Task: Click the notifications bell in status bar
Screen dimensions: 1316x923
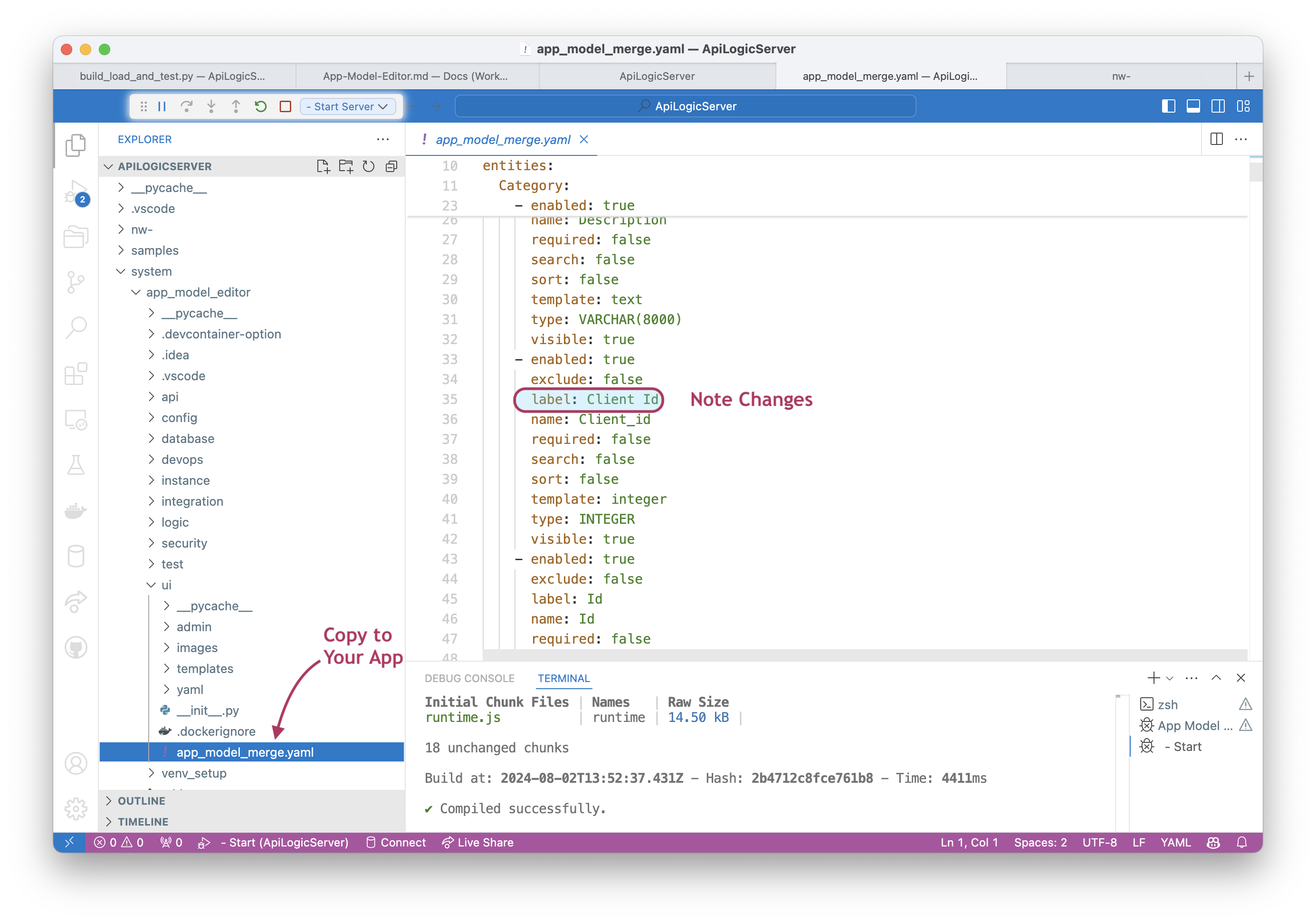Action: pos(1242,843)
